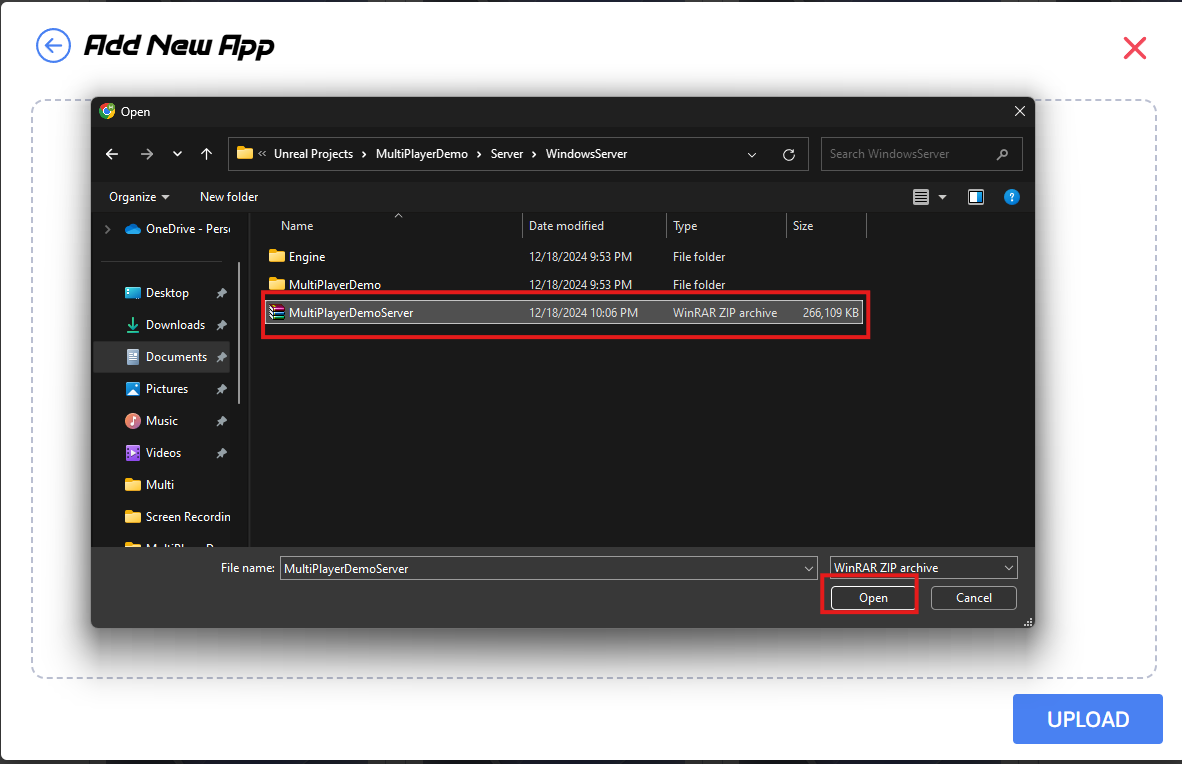This screenshot has width=1182, height=764.
Task: Navigate back with the left arrow button
Action: click(112, 154)
